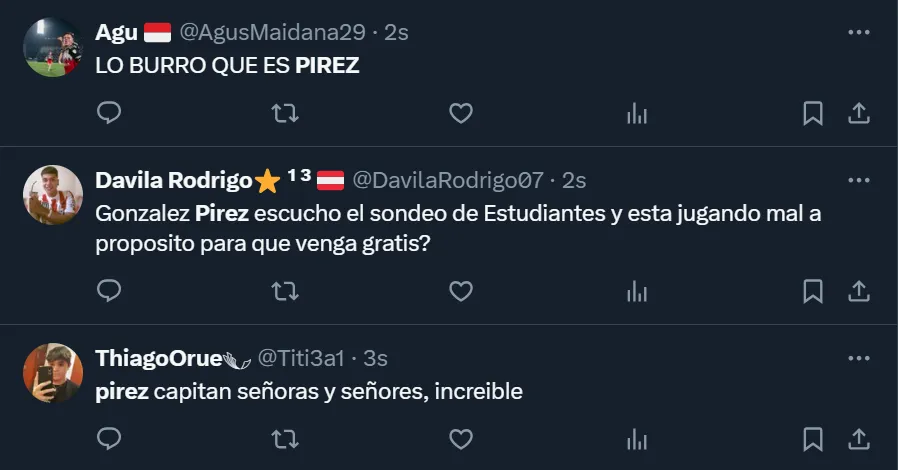Retweet Davila Rodrigo's Gonzalez Pirez post
Image resolution: width=898 pixels, height=470 pixels.
[x=285, y=291]
